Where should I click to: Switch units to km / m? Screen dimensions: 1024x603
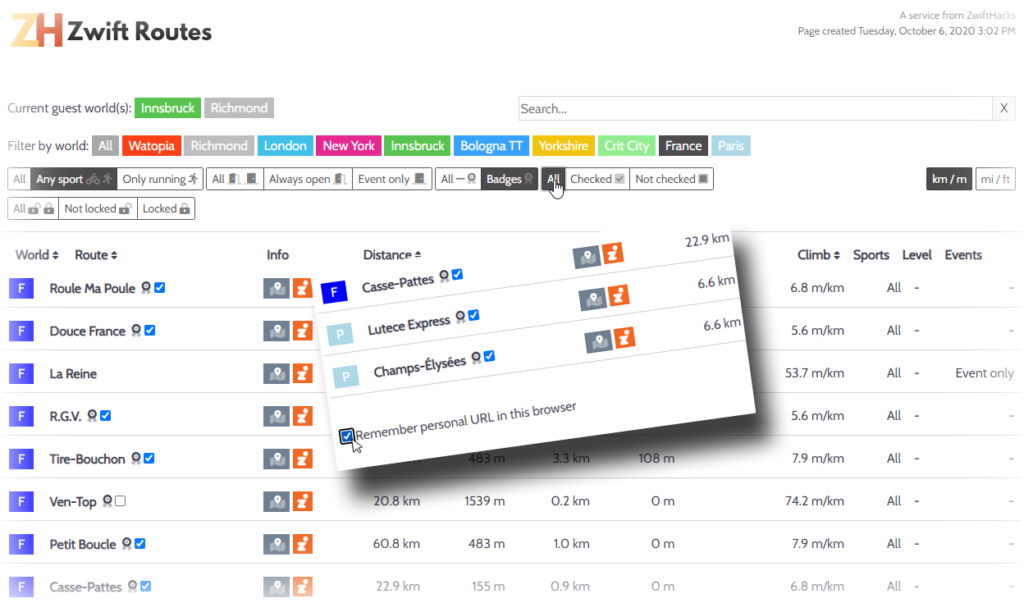pyautogui.click(x=949, y=179)
